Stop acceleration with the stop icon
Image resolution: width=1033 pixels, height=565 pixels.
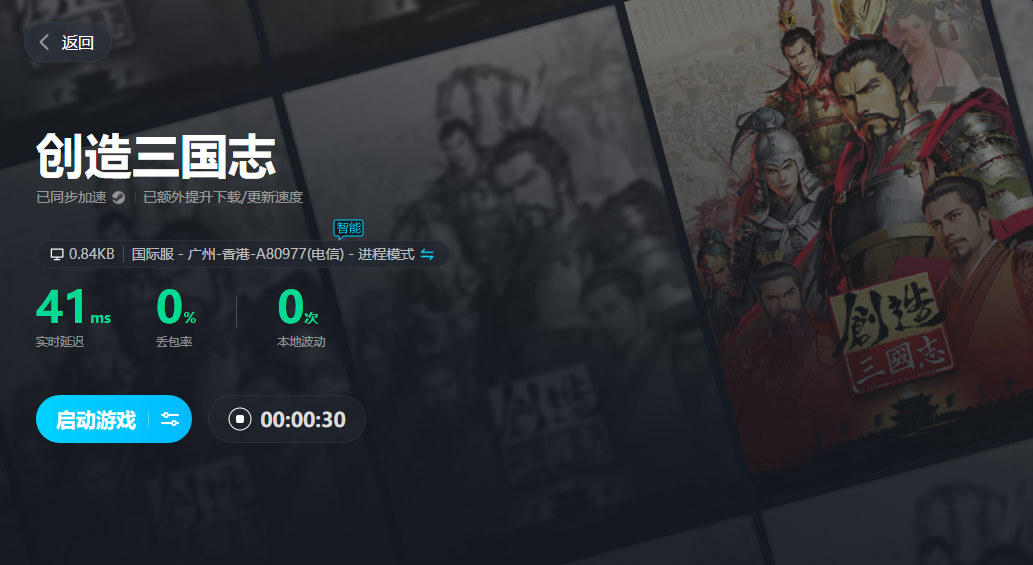pos(240,419)
